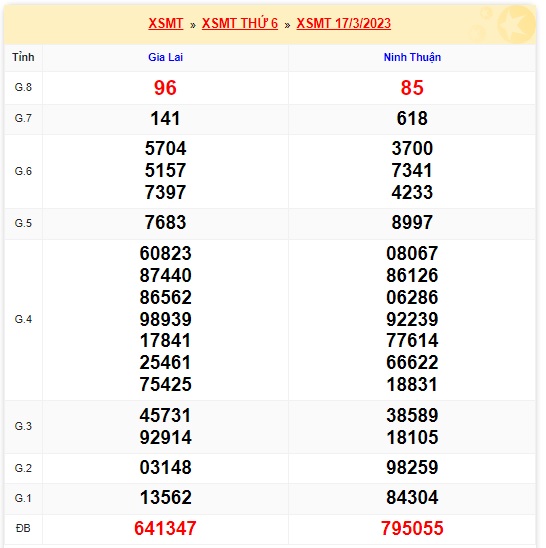Select Gia Lai G.8 result 96
Screen dimensions: 546x548
[x=165, y=88]
